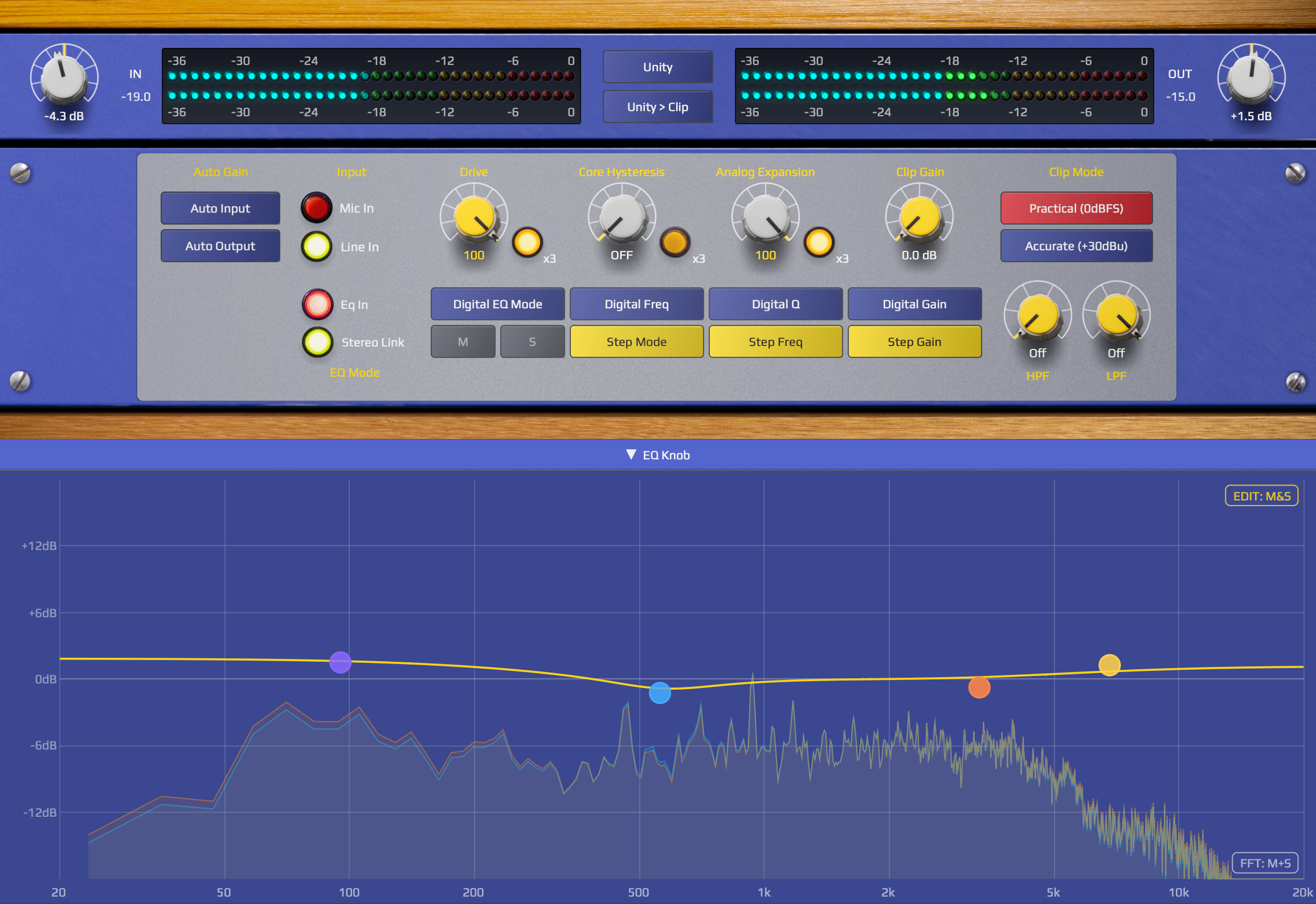Toggle the Analog Expansion x3 button

click(819, 242)
